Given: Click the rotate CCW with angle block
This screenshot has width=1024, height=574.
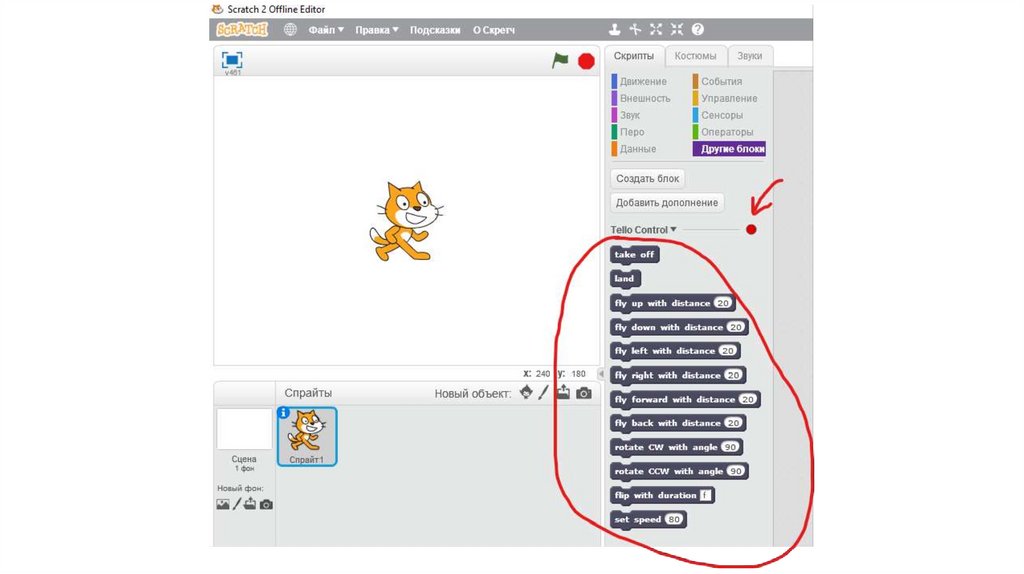Looking at the screenshot, I should (679, 471).
